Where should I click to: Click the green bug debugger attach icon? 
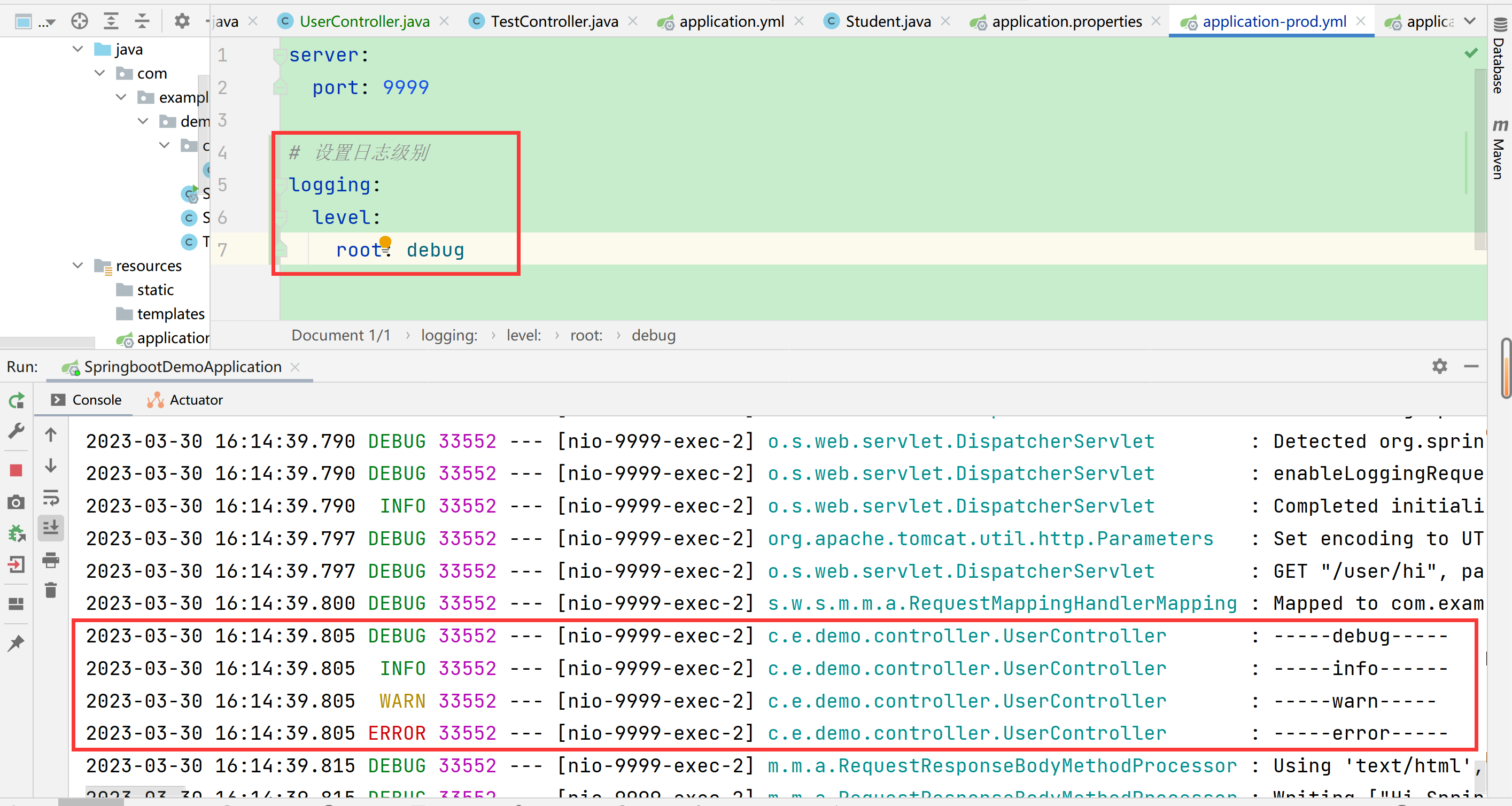pyautogui.click(x=17, y=533)
